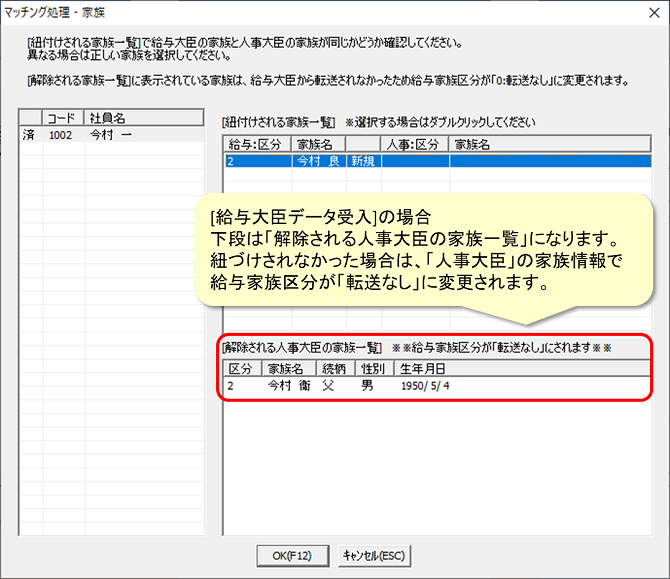Click the birth date 1950/5/4 cell
Image resolution: width=670 pixels, height=579 pixels.
click(424, 385)
